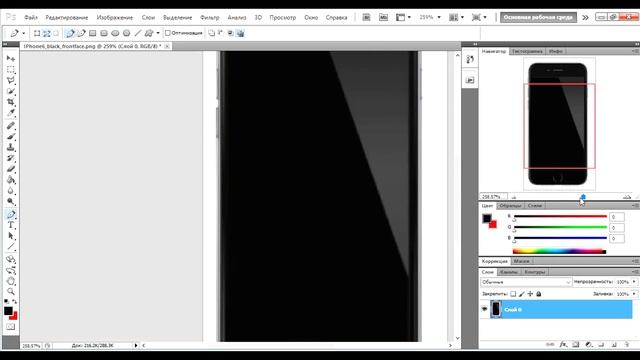Screen dimensions: 640x360
Task: Click the Слой 0 layer thumbnail
Action: coord(496,309)
